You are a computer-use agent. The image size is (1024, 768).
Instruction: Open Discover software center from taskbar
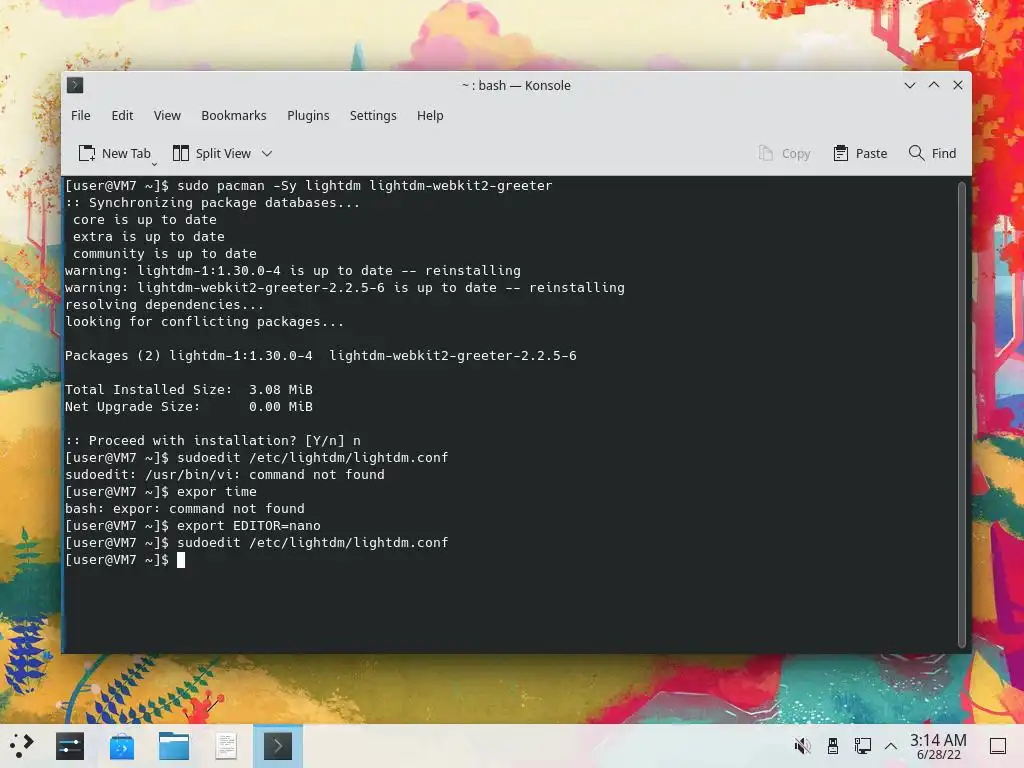pos(122,746)
